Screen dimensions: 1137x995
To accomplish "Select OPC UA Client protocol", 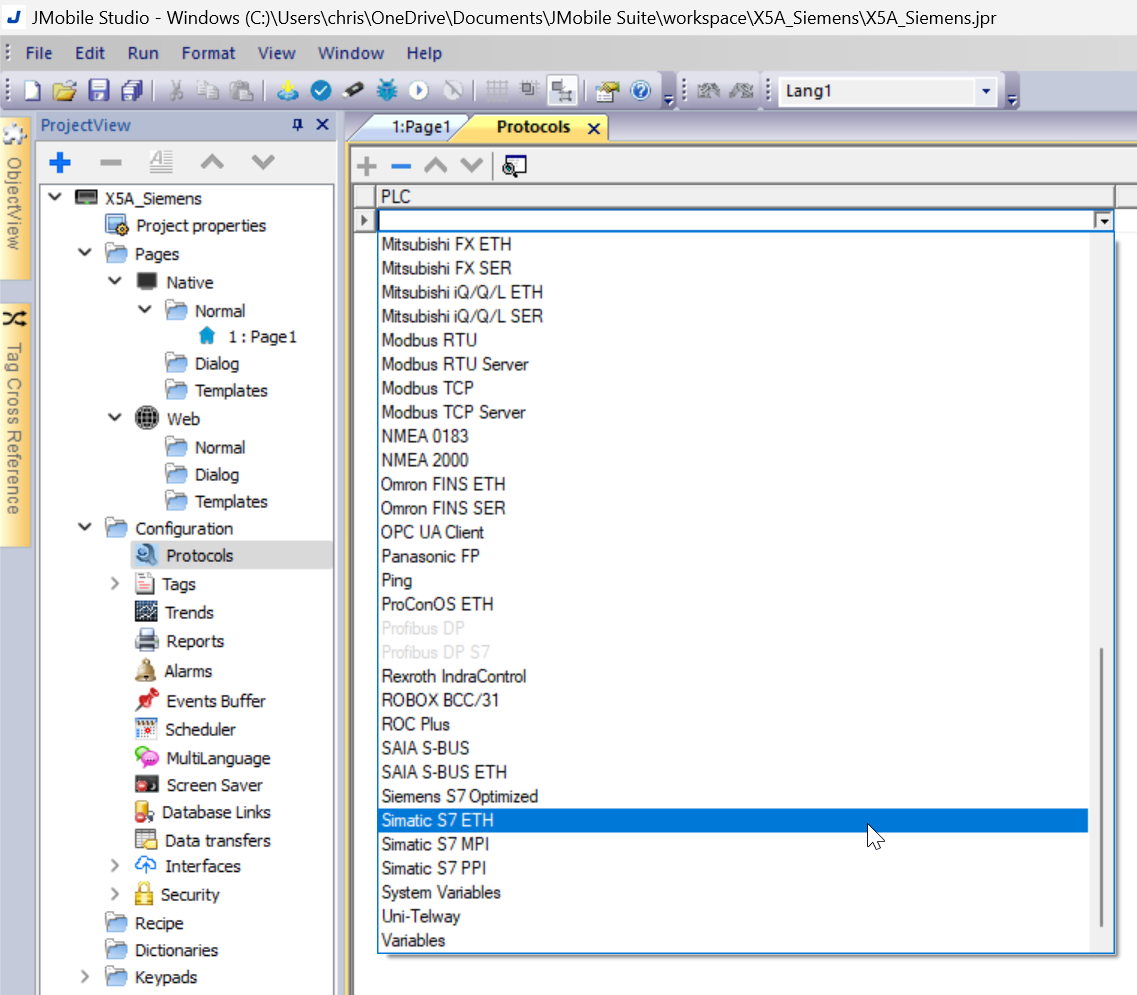I will tap(733, 532).
